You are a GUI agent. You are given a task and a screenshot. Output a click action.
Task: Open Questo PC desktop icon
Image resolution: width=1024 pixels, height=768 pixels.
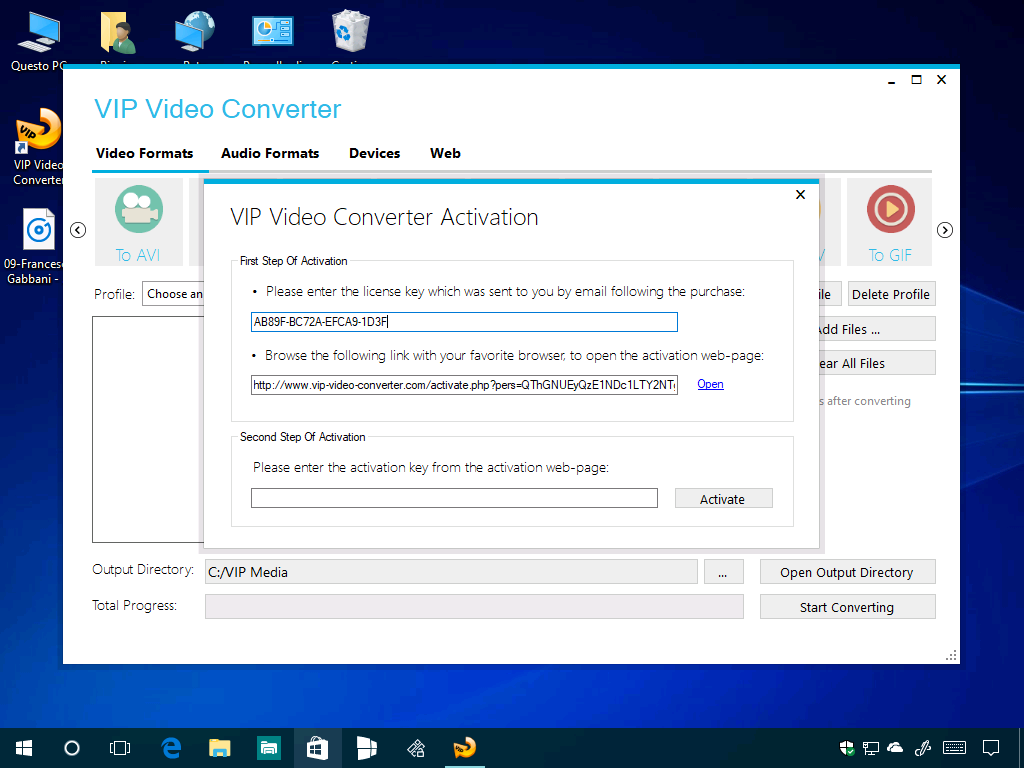pos(38,40)
